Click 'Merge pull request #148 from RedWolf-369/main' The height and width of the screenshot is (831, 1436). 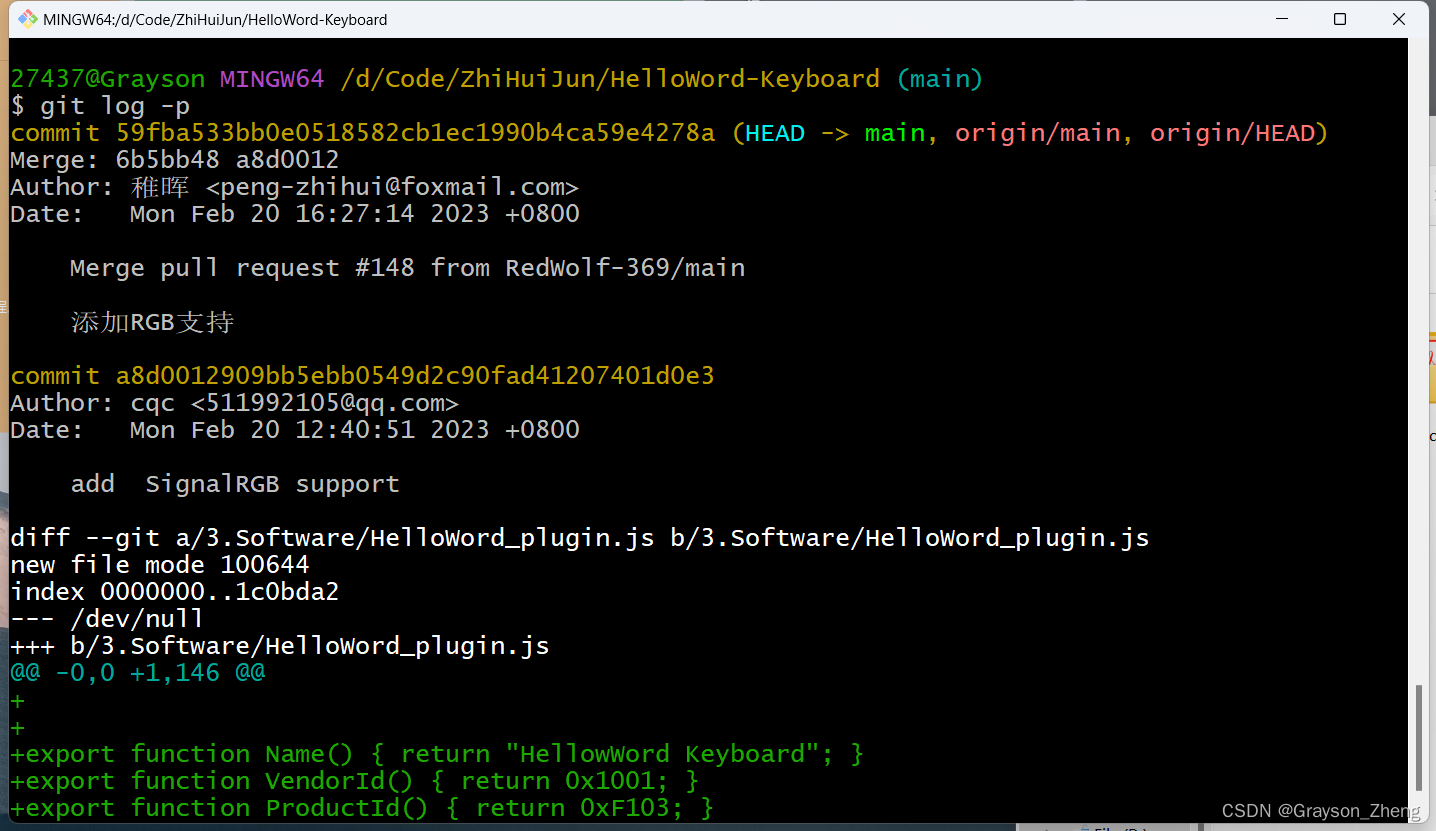(x=408, y=268)
